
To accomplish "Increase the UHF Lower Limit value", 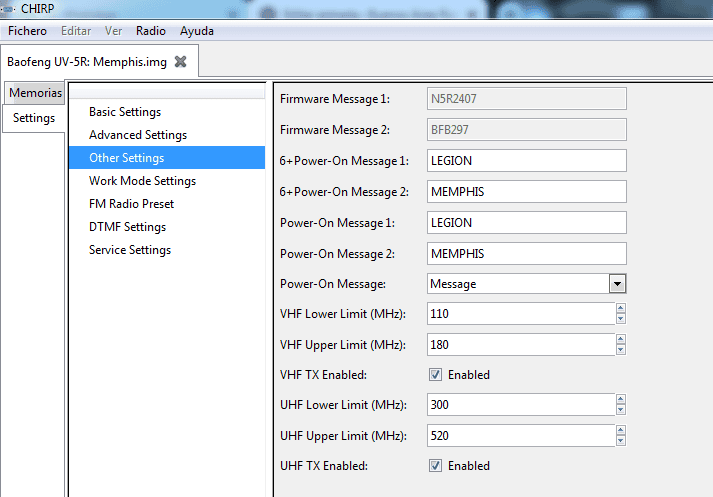I will pyautogui.click(x=620, y=400).
